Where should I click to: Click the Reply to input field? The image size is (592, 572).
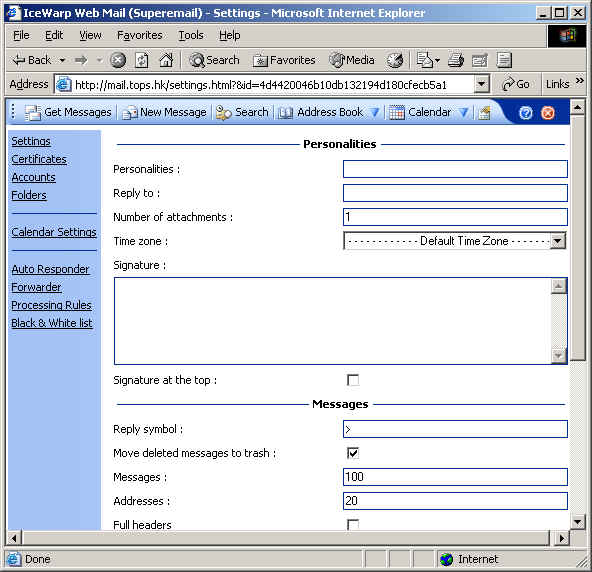[x=455, y=193]
